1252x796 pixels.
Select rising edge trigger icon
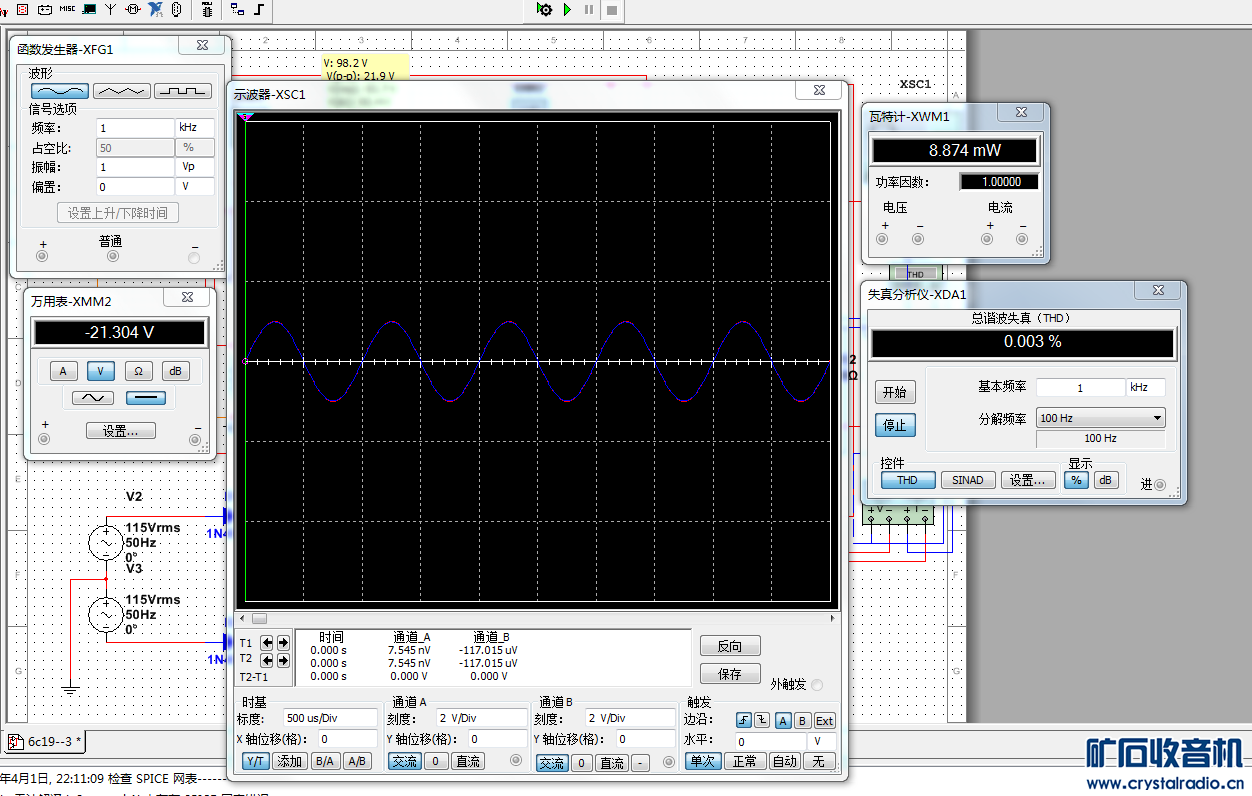743,721
